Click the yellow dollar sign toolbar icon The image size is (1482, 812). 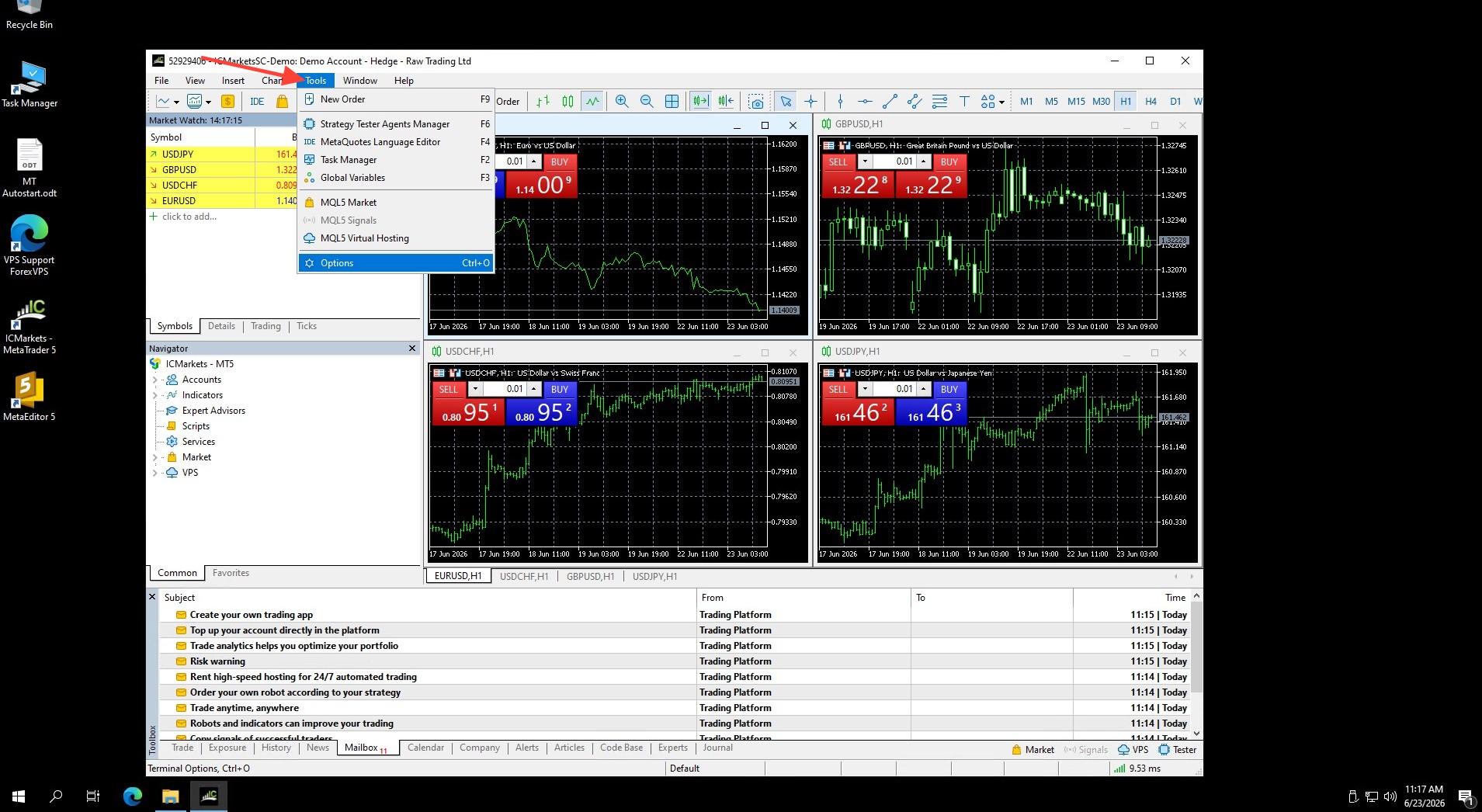pyautogui.click(x=227, y=102)
